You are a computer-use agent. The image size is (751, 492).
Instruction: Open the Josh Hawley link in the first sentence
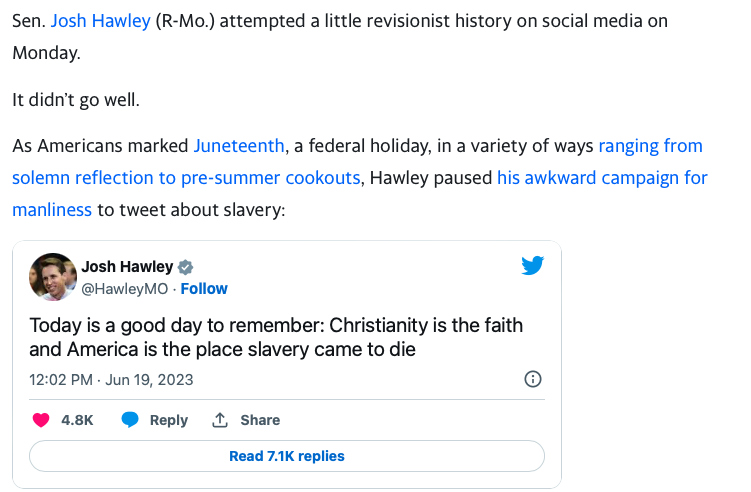(100, 20)
